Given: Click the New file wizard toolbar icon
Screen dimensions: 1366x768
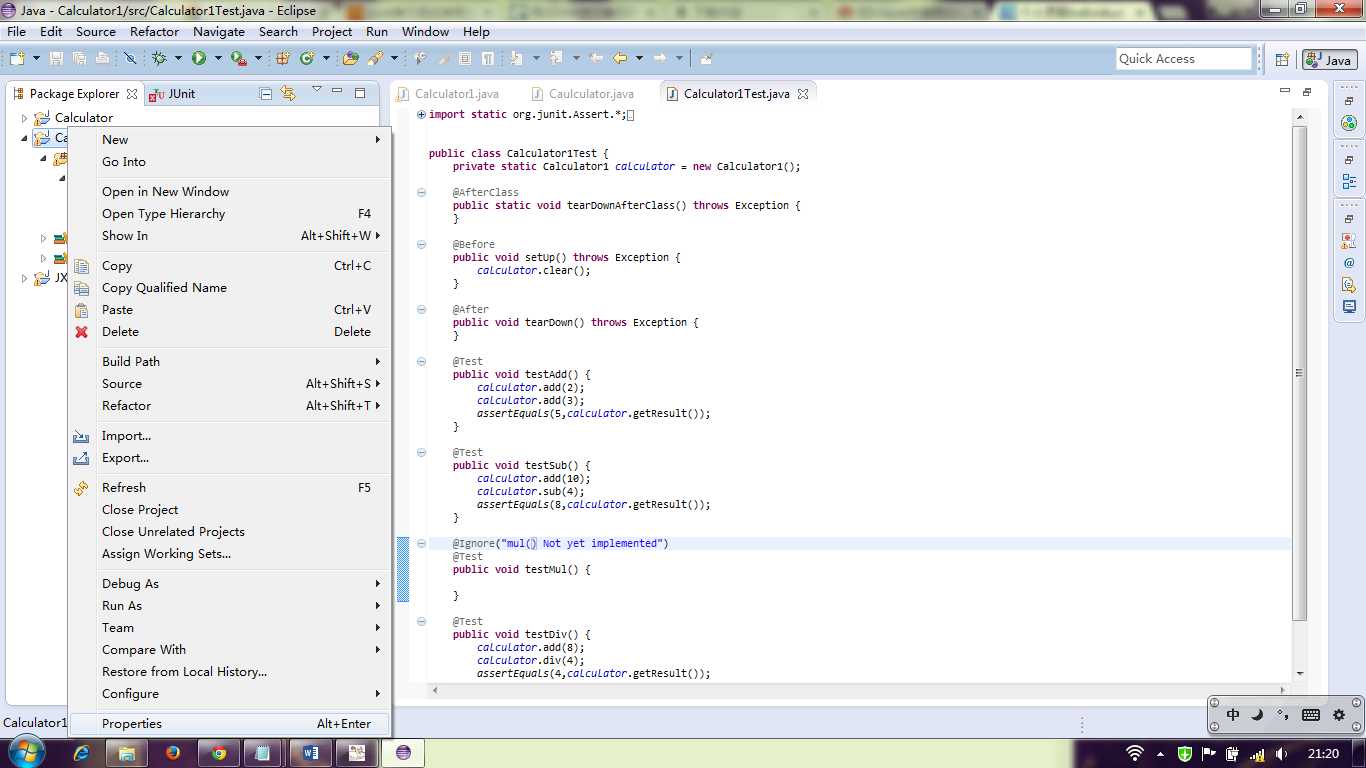Looking at the screenshot, I should (x=17, y=59).
